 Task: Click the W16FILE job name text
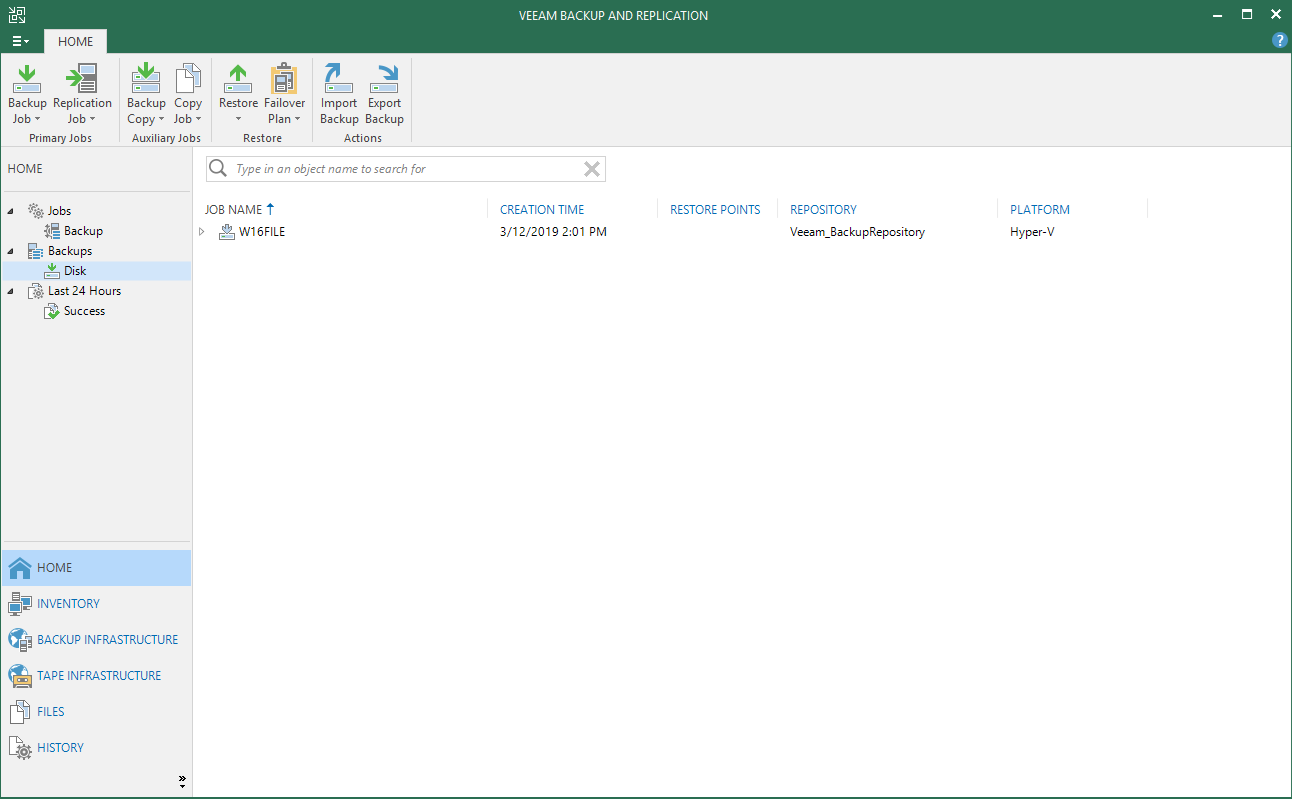tap(262, 232)
